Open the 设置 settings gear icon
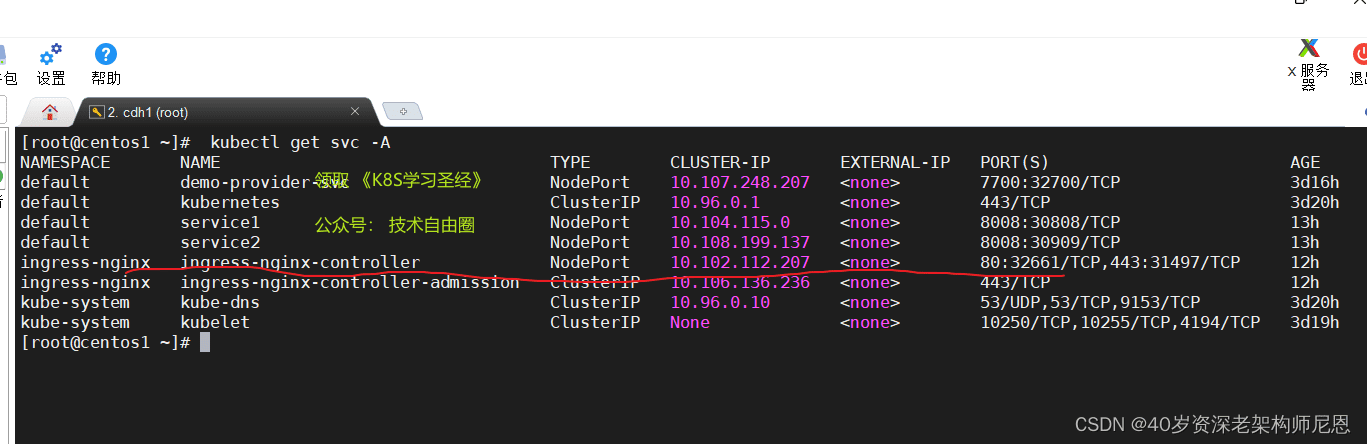The image size is (1367, 444). (50, 54)
